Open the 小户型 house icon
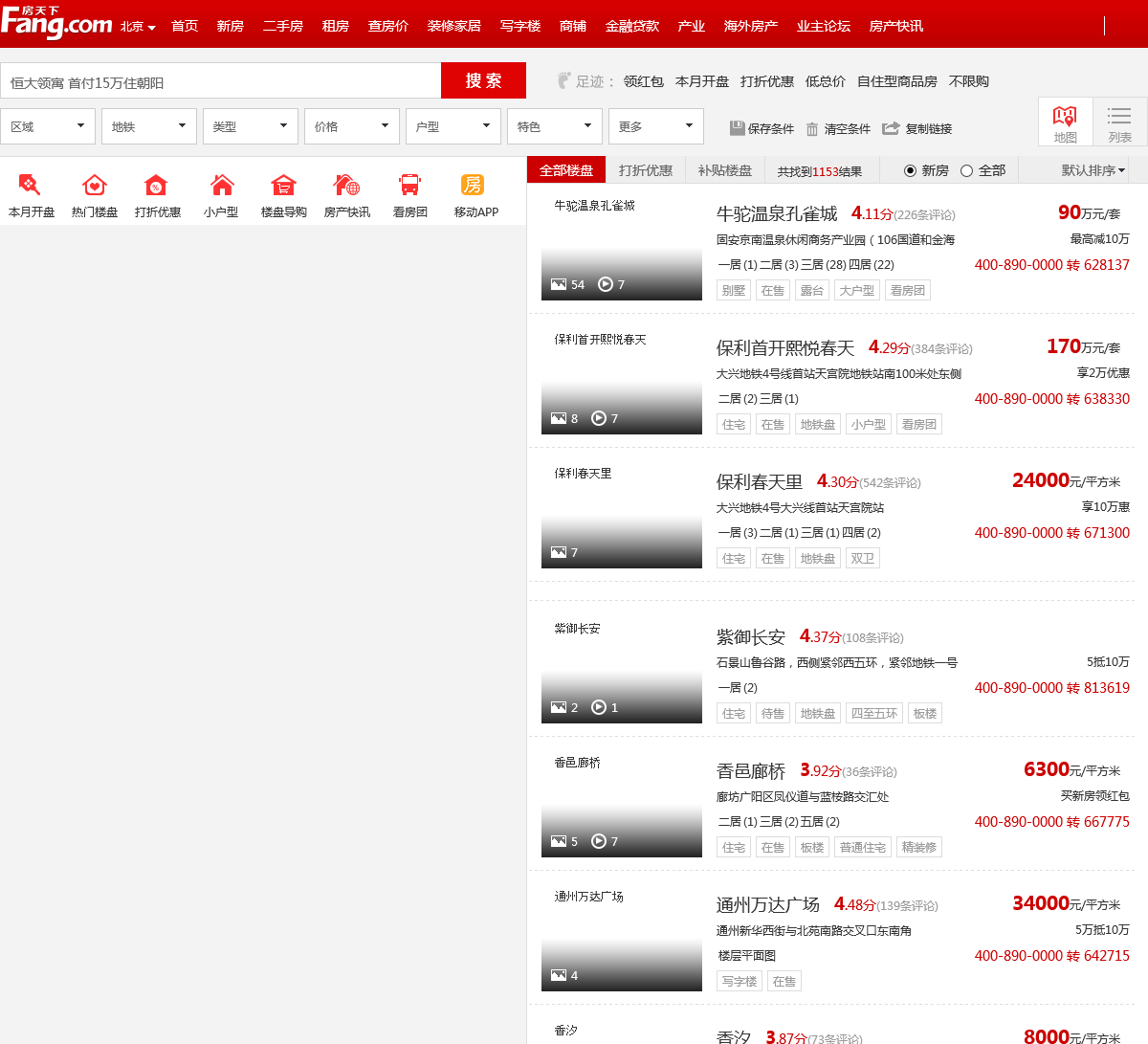1148x1044 pixels. click(x=222, y=185)
